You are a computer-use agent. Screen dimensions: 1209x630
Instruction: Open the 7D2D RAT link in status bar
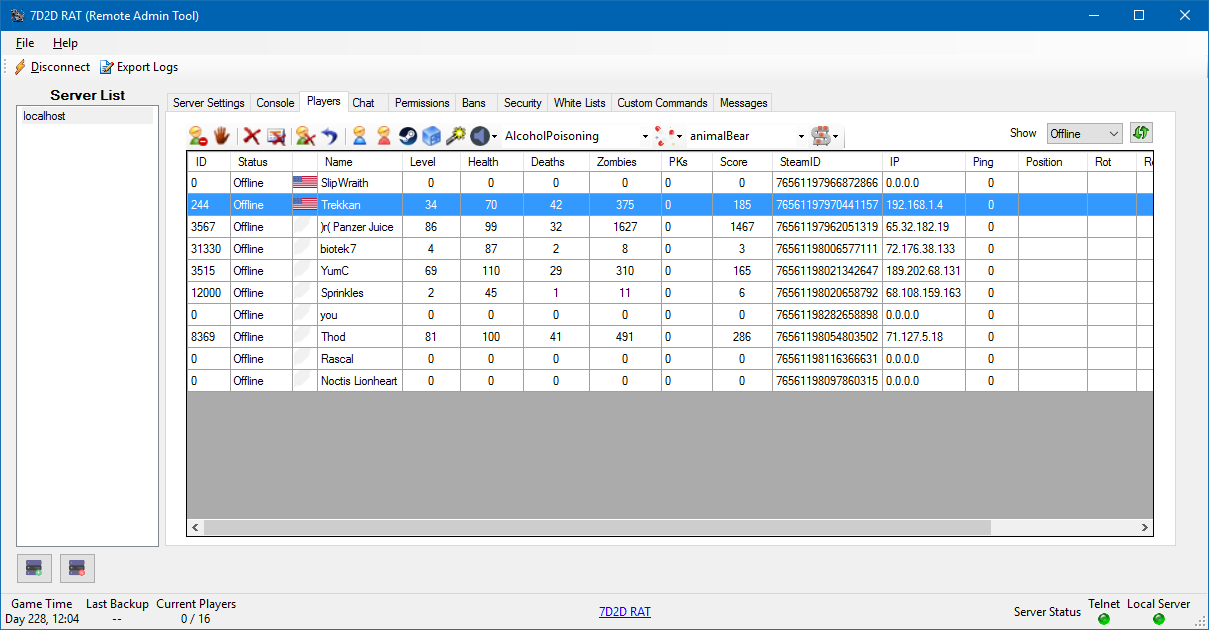tap(624, 611)
